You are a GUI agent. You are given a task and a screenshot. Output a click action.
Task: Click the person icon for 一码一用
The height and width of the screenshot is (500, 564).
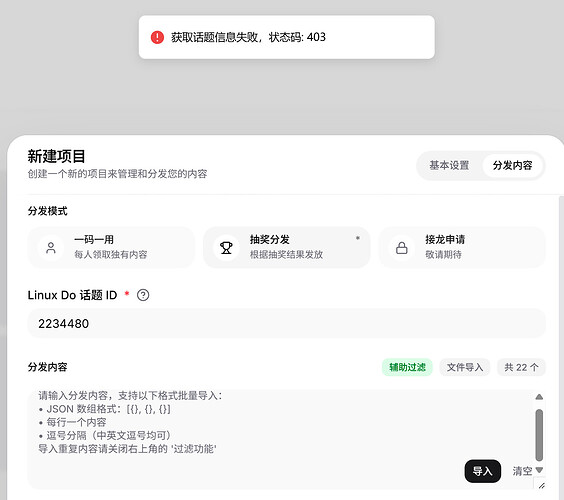click(x=51, y=248)
